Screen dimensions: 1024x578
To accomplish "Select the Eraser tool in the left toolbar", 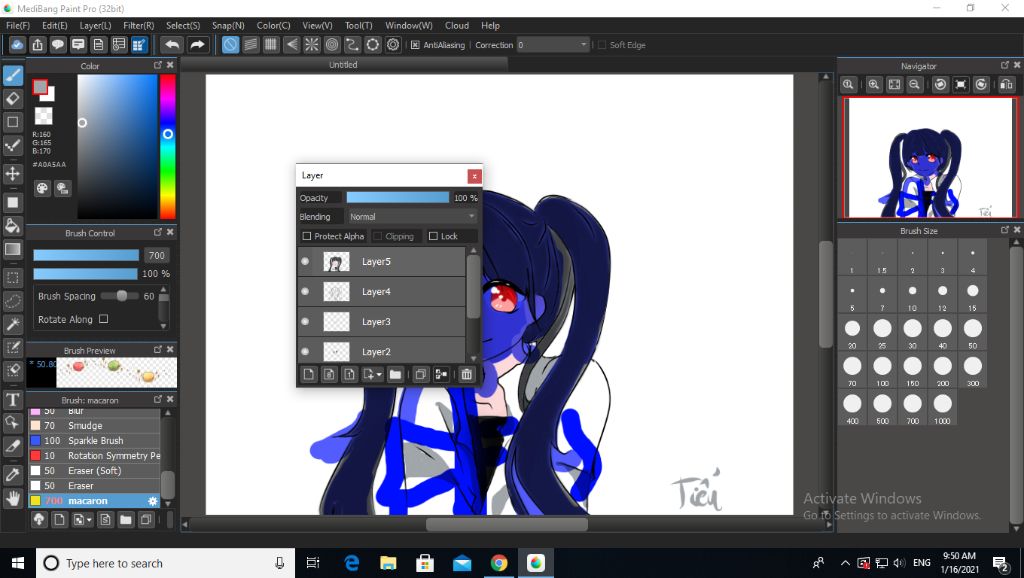I will [x=12, y=99].
